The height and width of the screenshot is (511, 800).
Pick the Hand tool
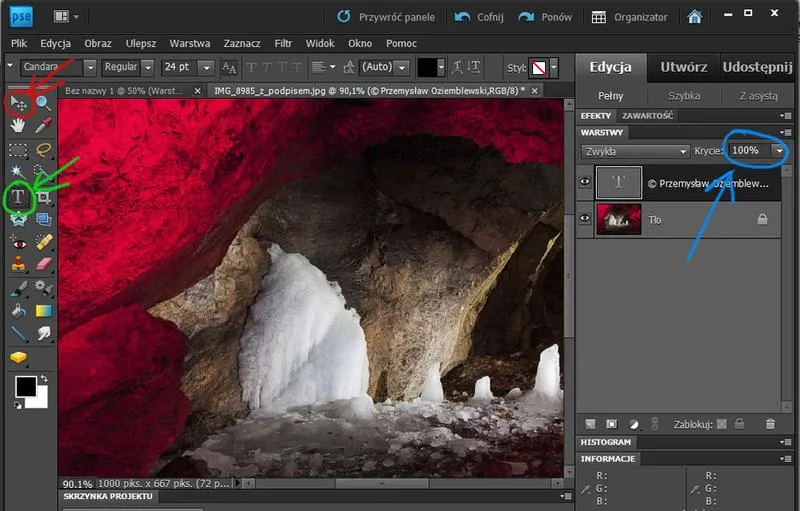pos(18,125)
